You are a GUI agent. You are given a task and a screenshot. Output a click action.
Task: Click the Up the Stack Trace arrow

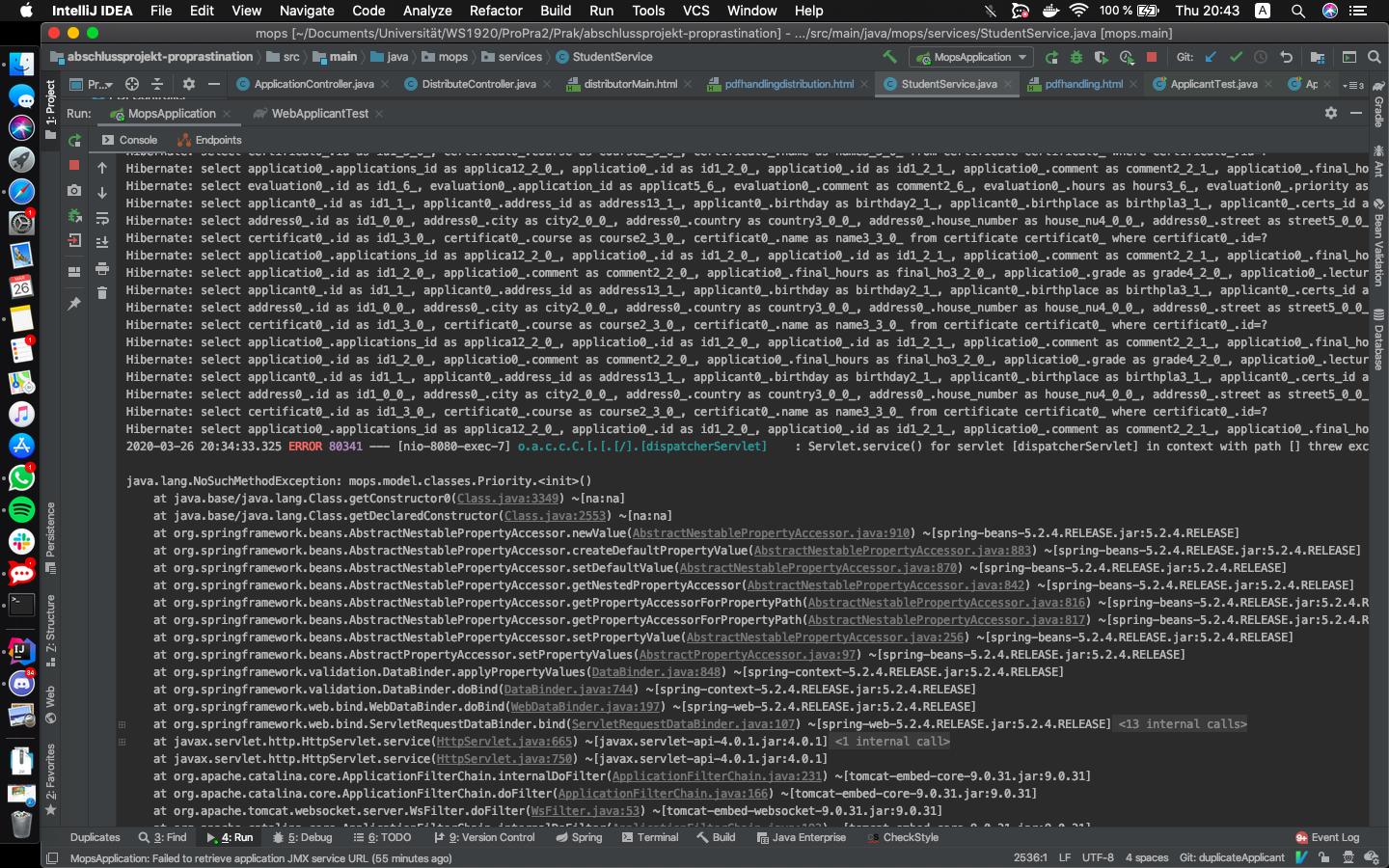(x=102, y=168)
